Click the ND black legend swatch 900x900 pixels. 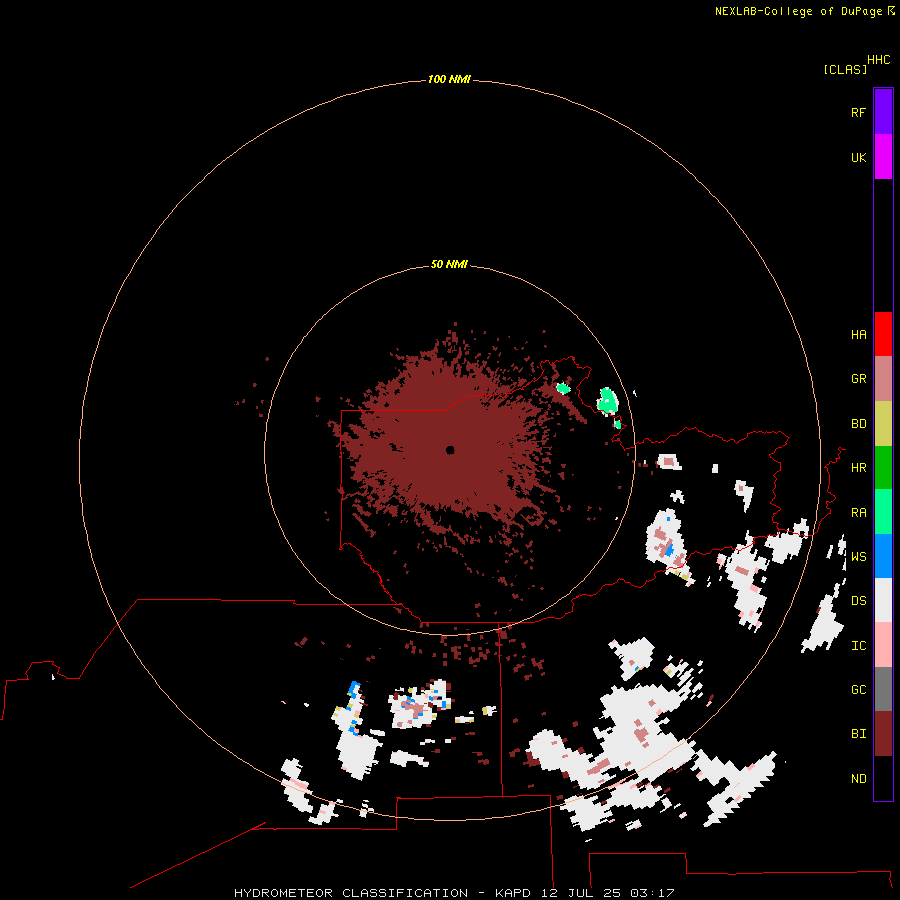pos(883,778)
